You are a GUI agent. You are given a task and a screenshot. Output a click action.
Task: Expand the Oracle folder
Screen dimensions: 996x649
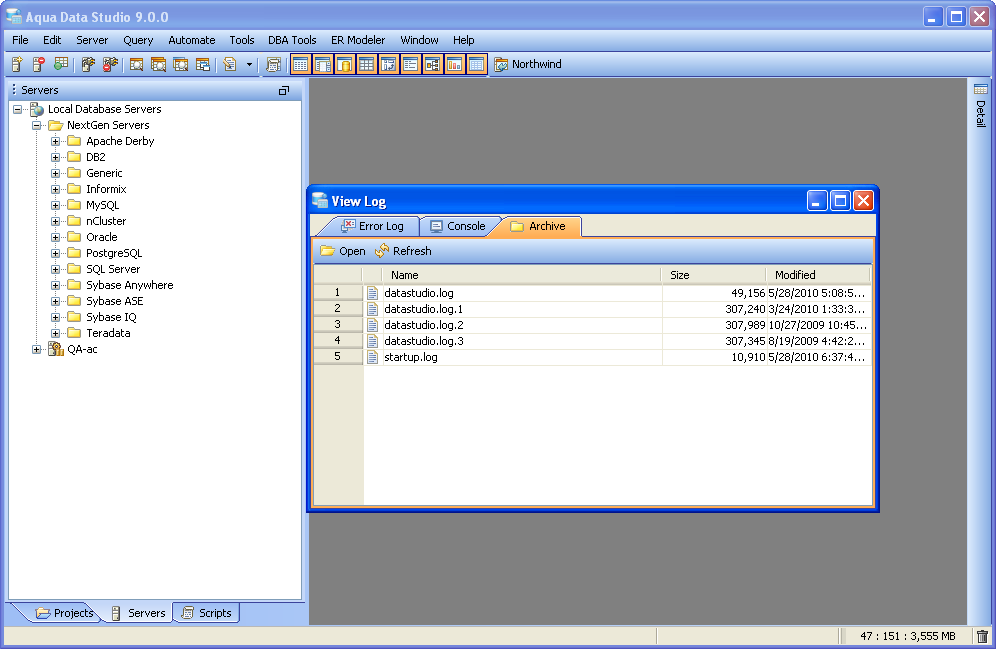coord(56,237)
